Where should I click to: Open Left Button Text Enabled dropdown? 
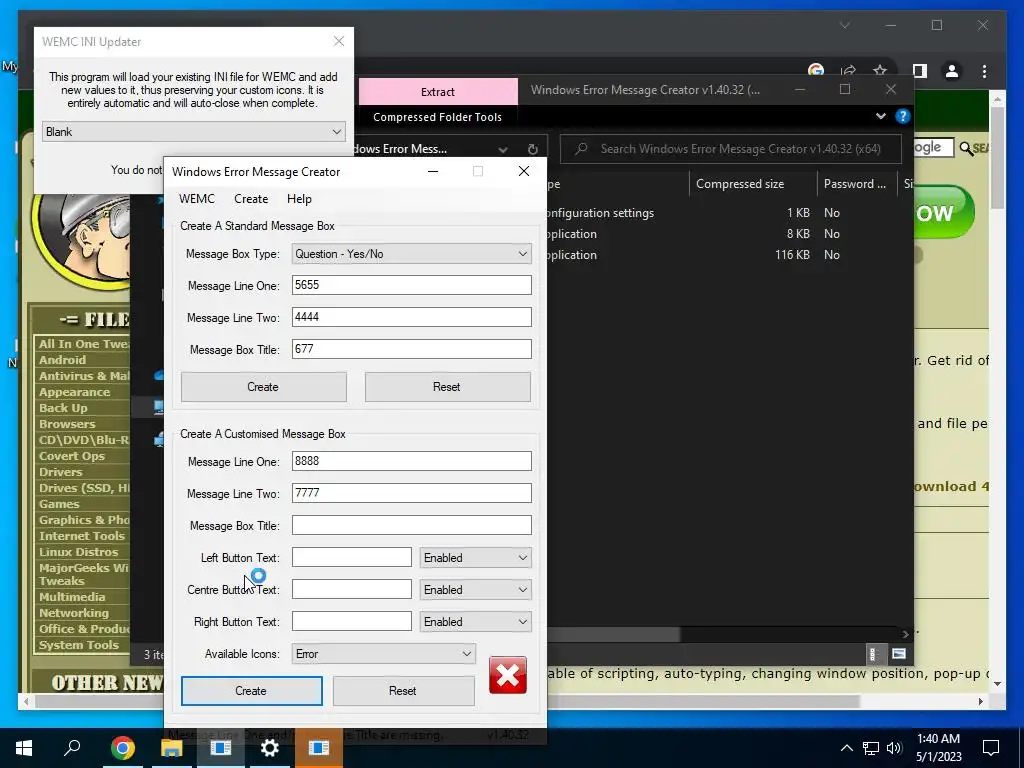475,558
